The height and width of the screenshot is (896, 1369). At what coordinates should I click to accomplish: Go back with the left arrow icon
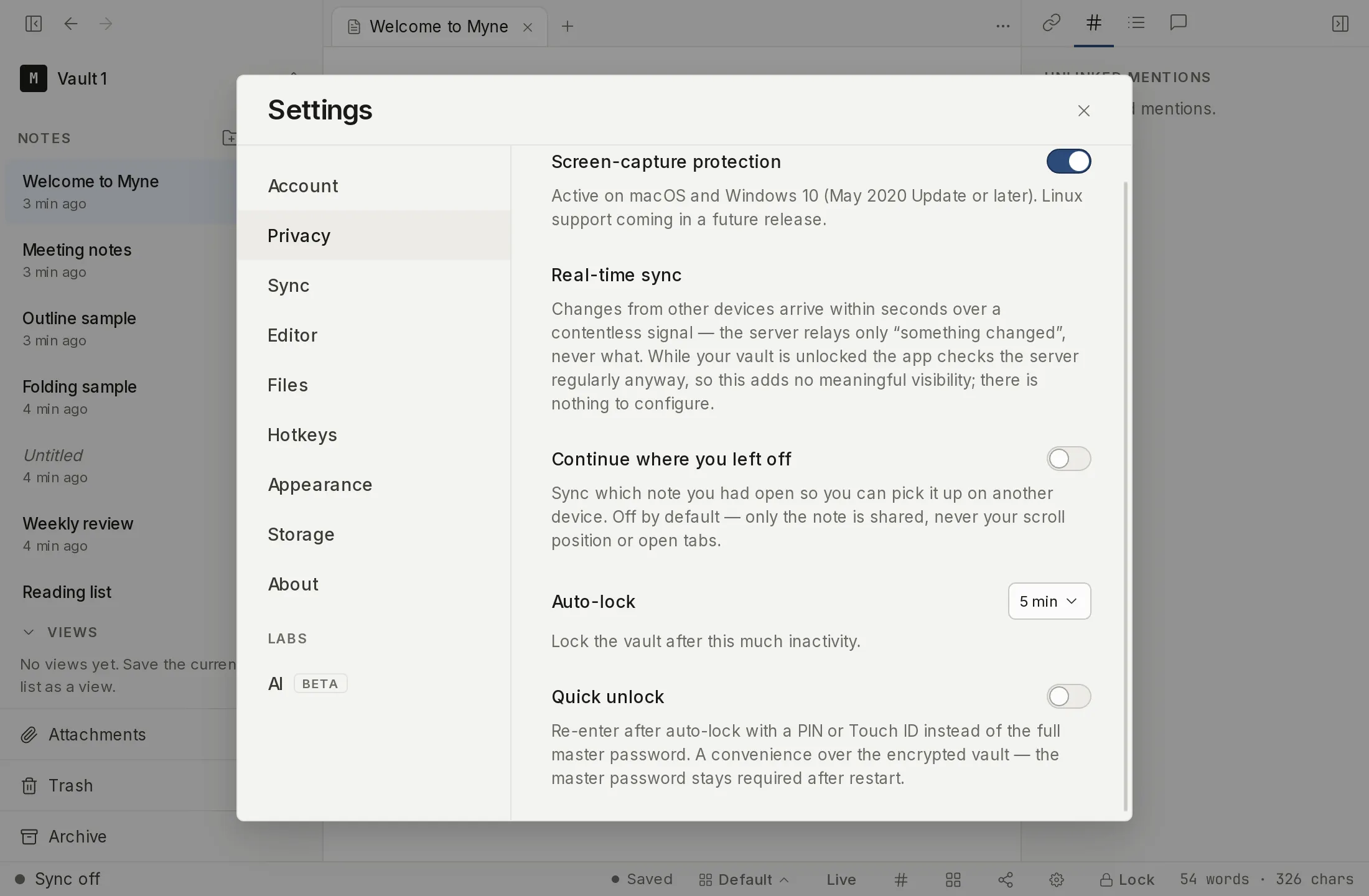coord(71,24)
